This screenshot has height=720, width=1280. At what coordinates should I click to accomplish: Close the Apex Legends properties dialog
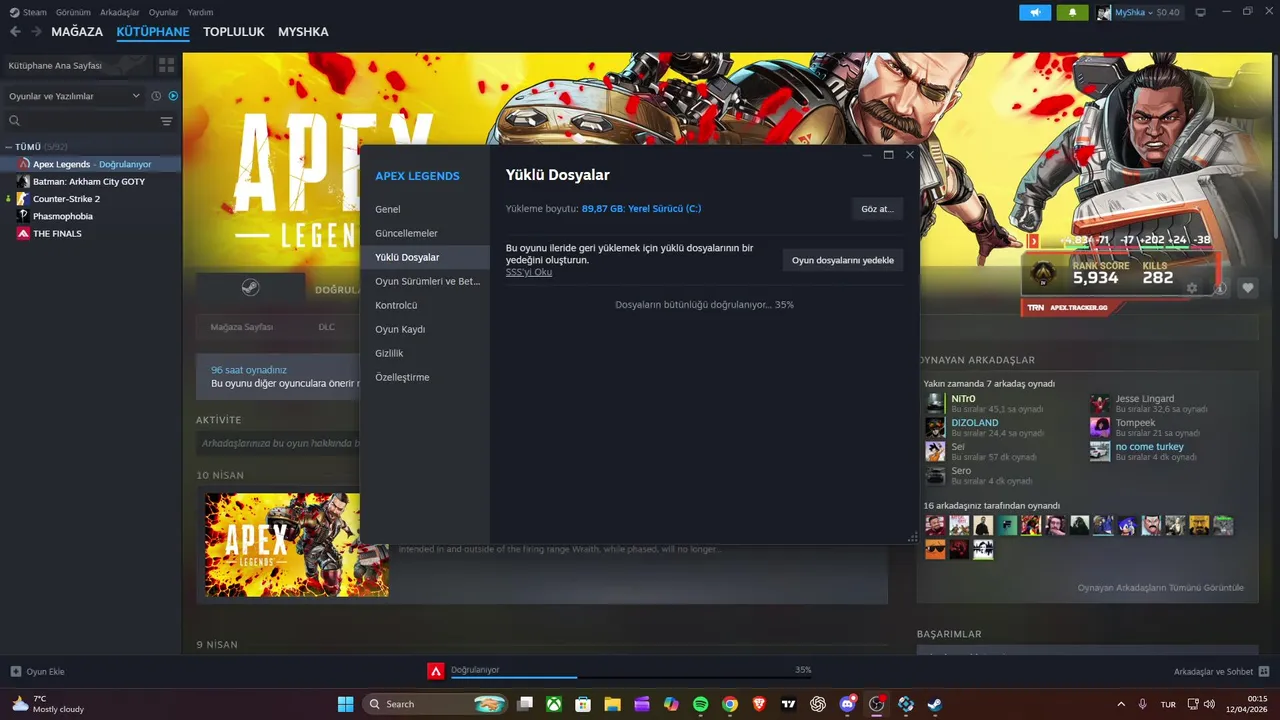click(910, 155)
